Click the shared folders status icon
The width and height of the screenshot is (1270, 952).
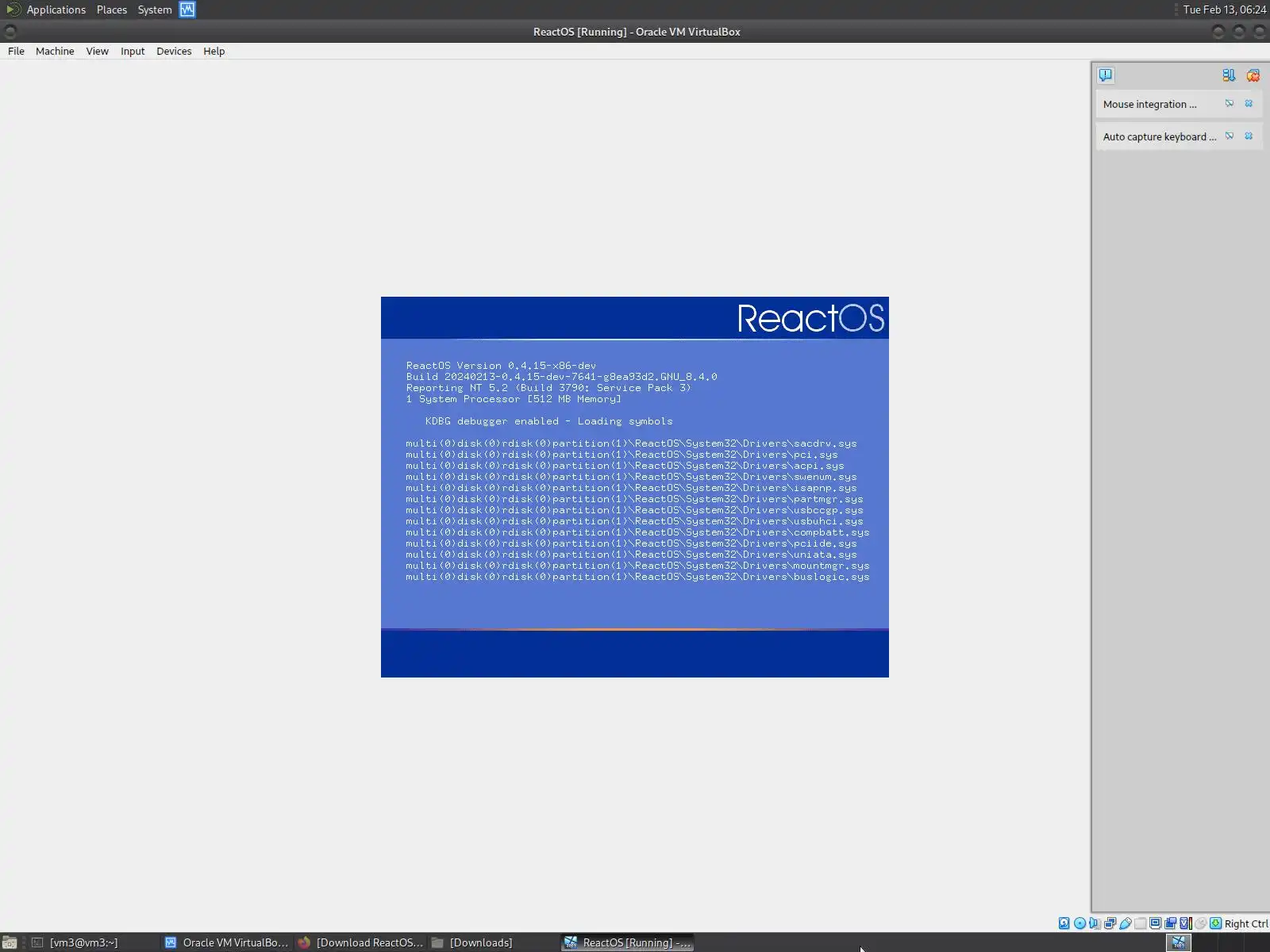(x=1140, y=923)
